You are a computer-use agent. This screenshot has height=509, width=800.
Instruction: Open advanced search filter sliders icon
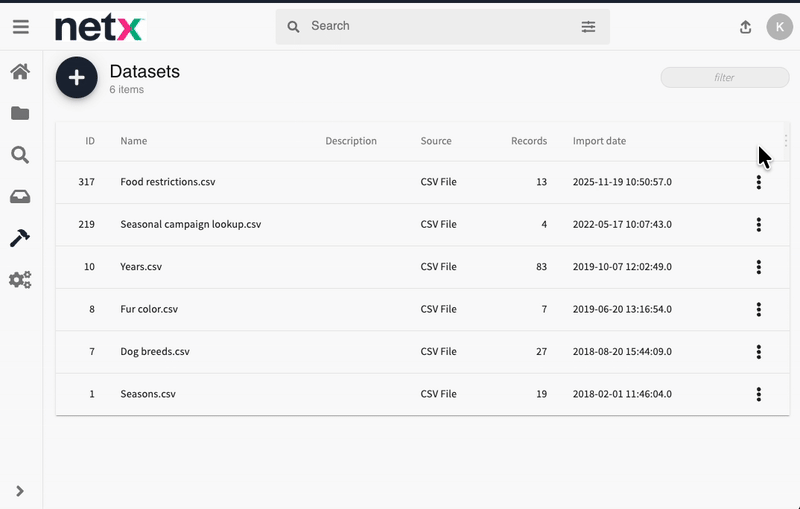coord(588,27)
